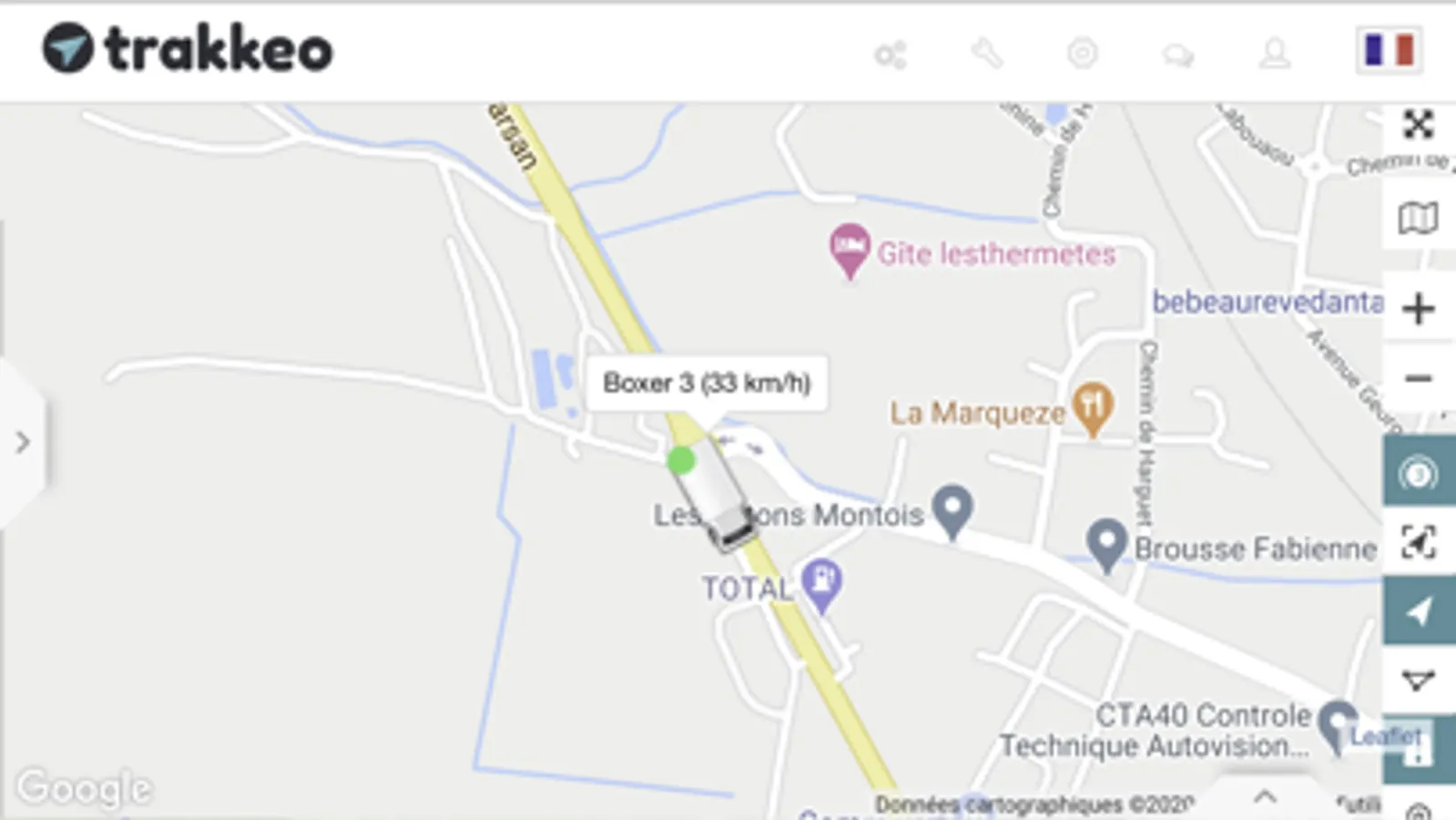Image resolution: width=1456 pixels, height=820 pixels.
Task: Toggle the clustering circle button
Action: (x=1419, y=473)
